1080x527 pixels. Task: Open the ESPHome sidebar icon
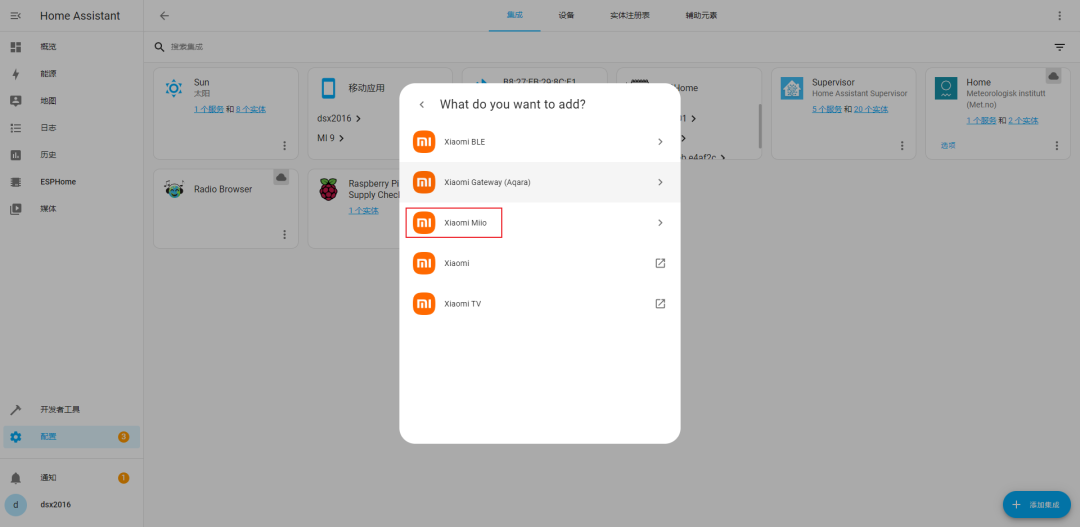tap(16, 182)
